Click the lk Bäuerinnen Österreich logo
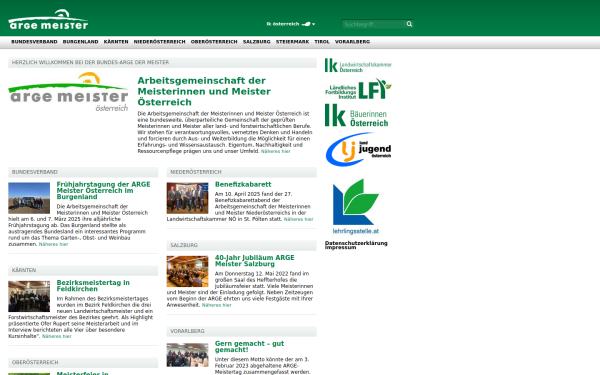Screen dimensions: 600x375 pos(357,116)
